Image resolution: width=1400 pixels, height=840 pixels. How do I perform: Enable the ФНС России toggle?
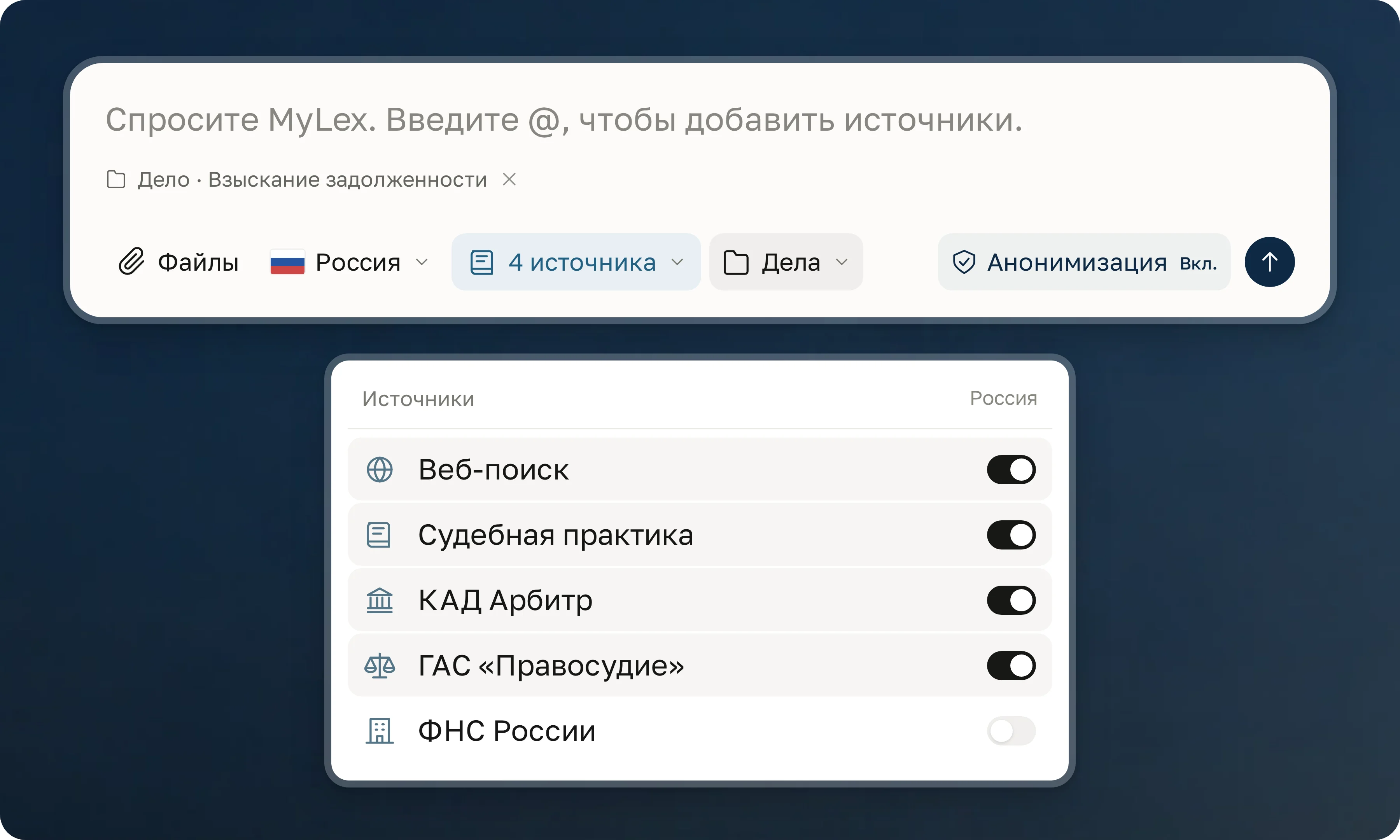point(1011,731)
